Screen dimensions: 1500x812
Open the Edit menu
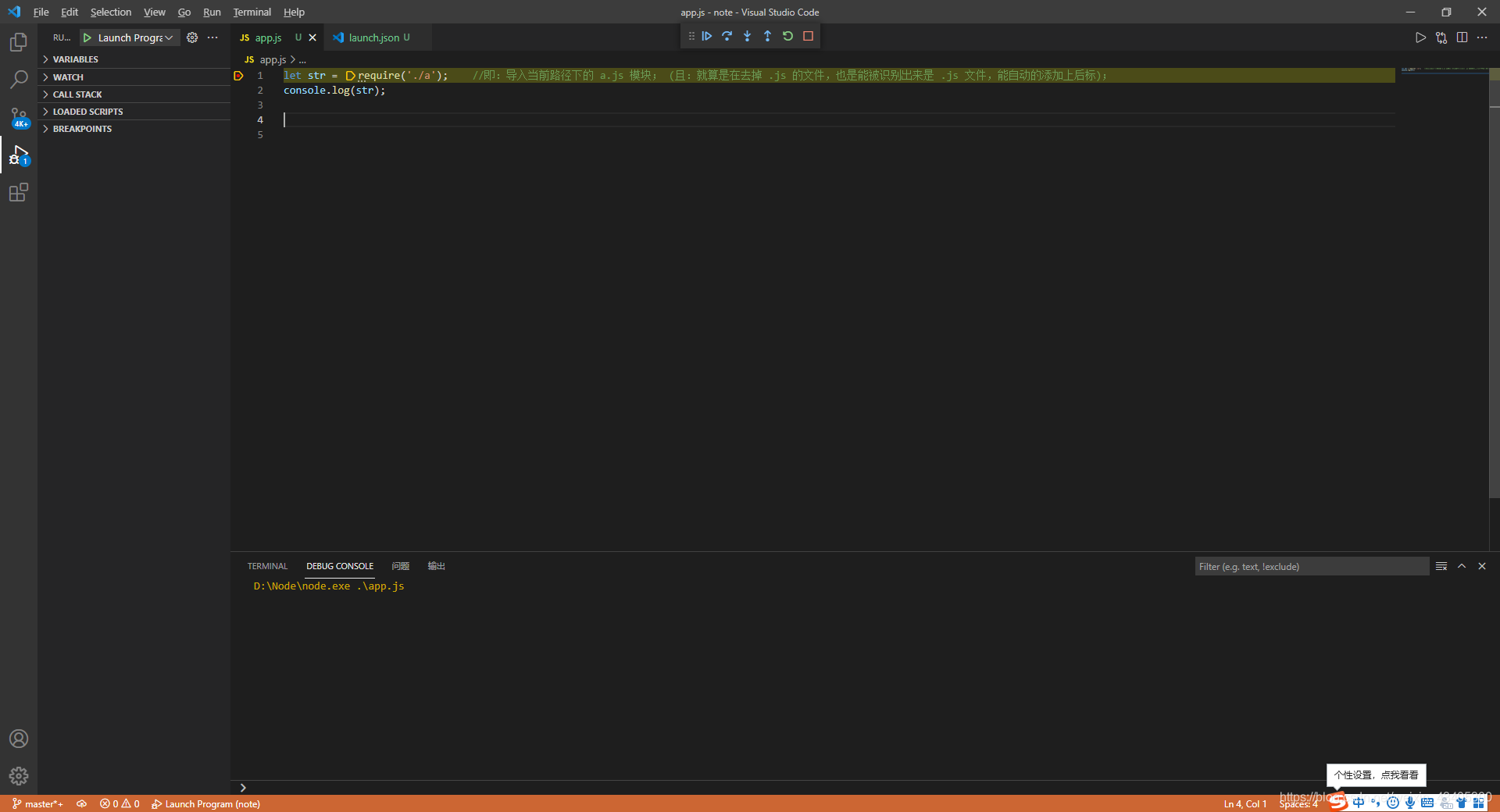point(70,12)
